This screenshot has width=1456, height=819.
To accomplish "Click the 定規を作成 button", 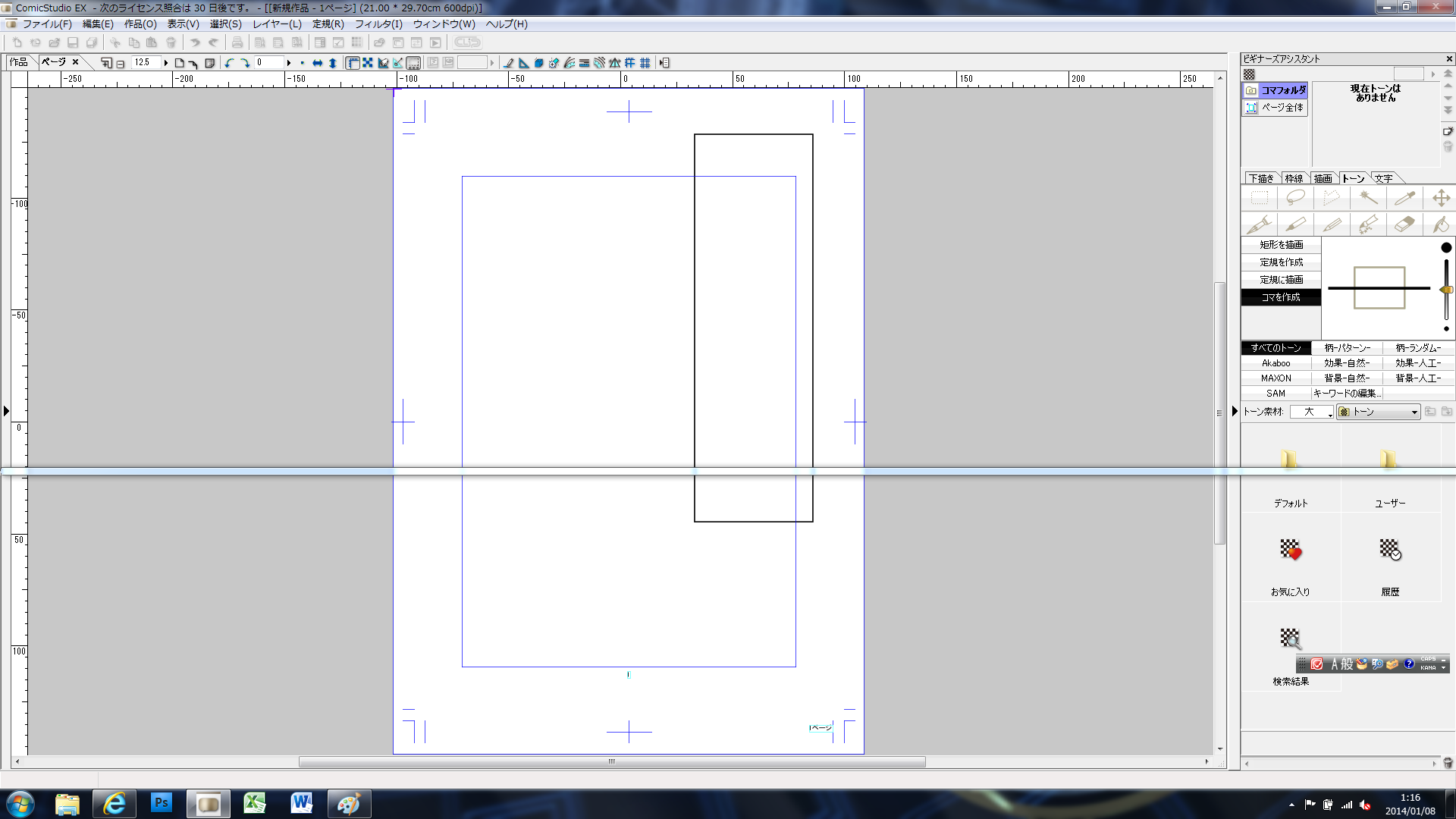I will (1281, 262).
